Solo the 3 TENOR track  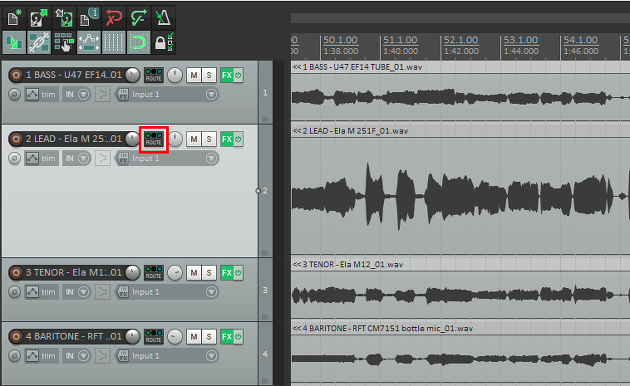coord(209,273)
